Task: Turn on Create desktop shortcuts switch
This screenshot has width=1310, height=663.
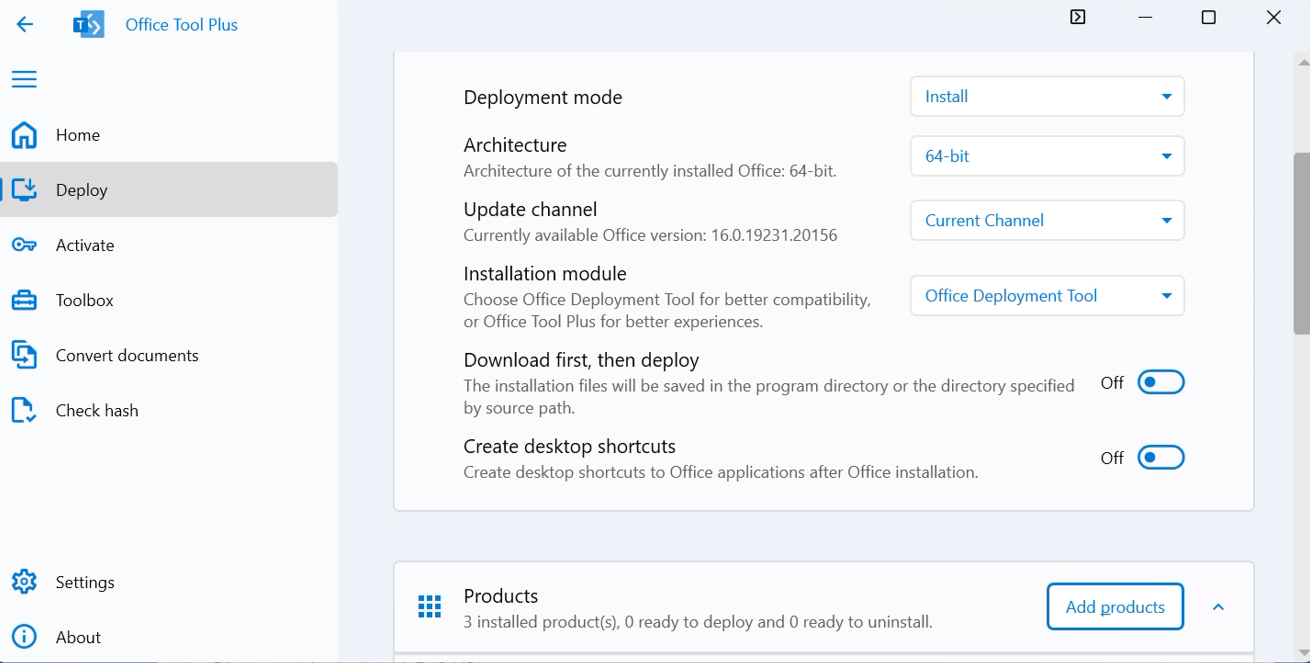Action: point(1160,457)
